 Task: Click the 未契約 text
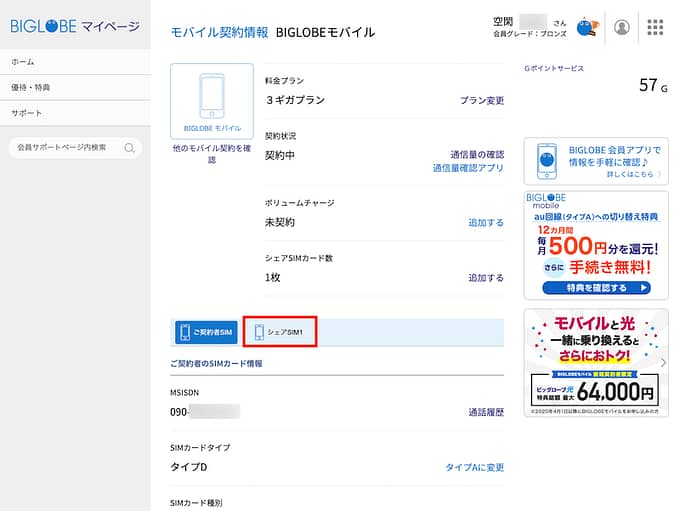click(x=280, y=223)
